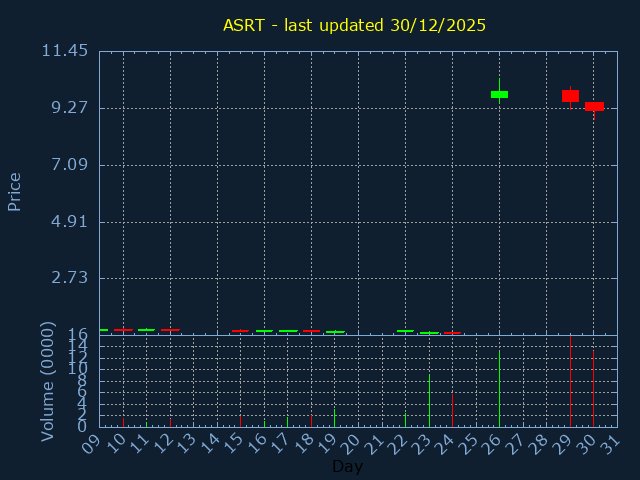
Task: Click the red volume bar on day 24
Action: point(452,410)
